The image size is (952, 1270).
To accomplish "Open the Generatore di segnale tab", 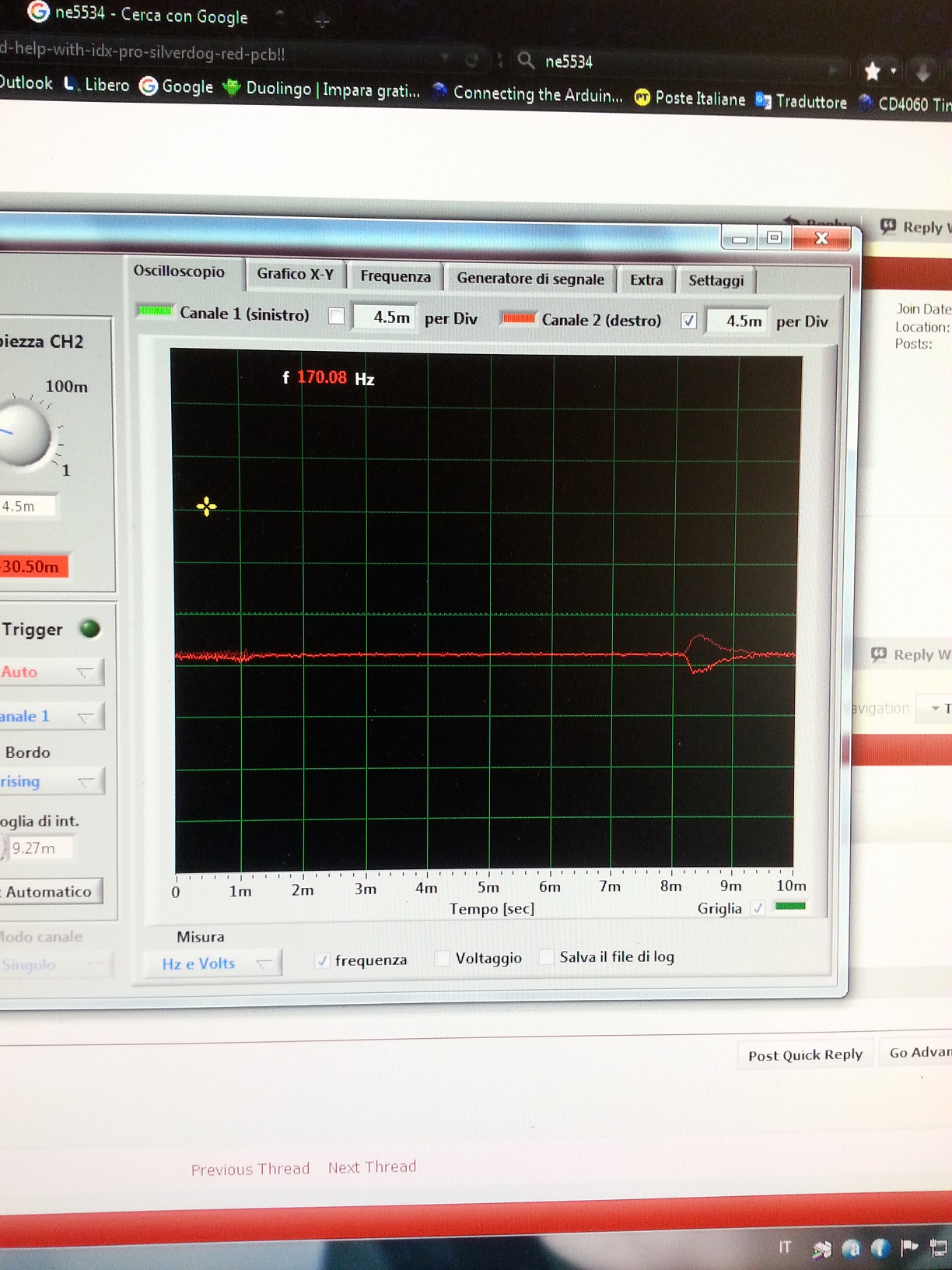I will 530,279.
